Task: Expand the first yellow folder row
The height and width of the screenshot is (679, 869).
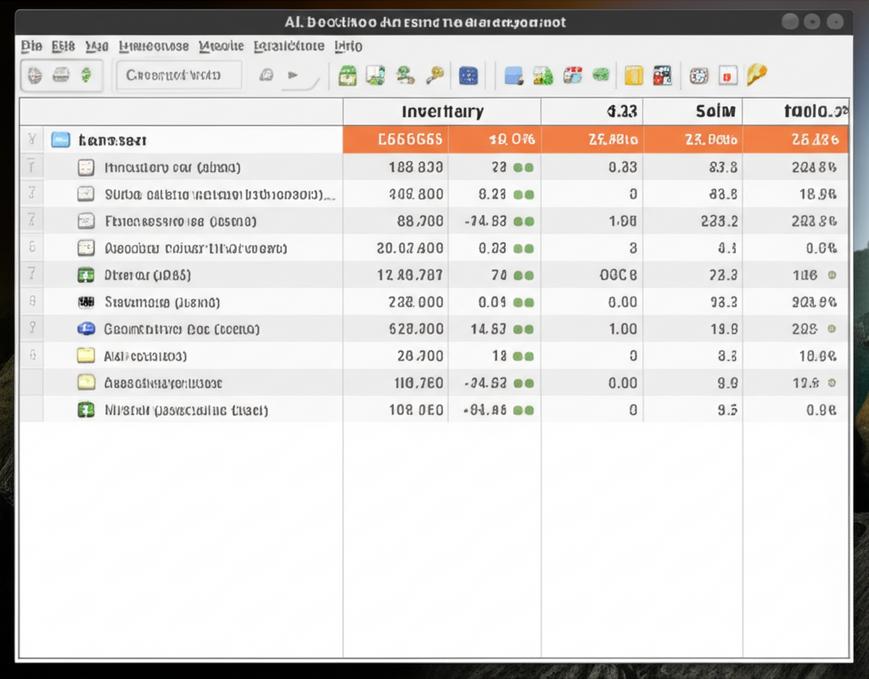Action: click(x=86, y=355)
